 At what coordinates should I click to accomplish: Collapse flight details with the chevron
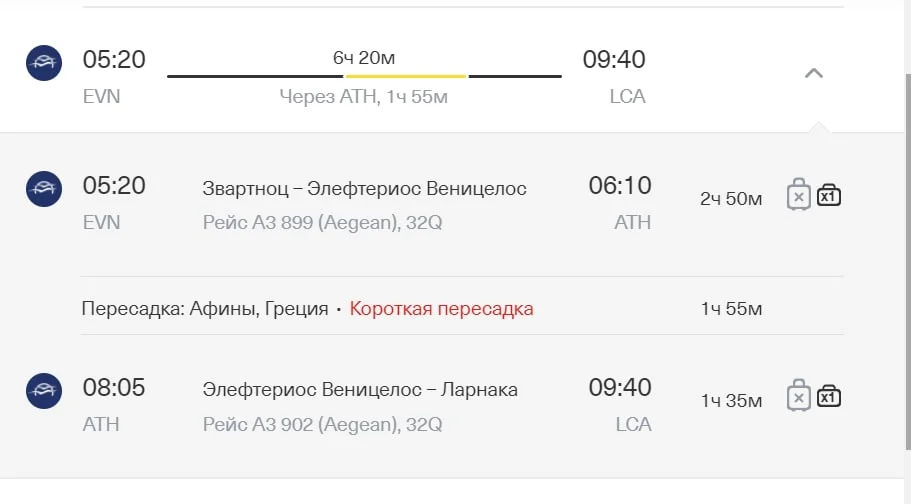(x=814, y=73)
